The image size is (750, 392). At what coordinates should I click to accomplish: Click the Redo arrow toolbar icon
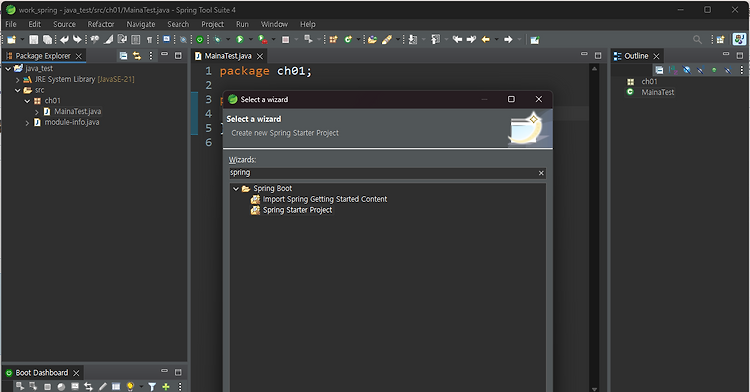coord(77,40)
